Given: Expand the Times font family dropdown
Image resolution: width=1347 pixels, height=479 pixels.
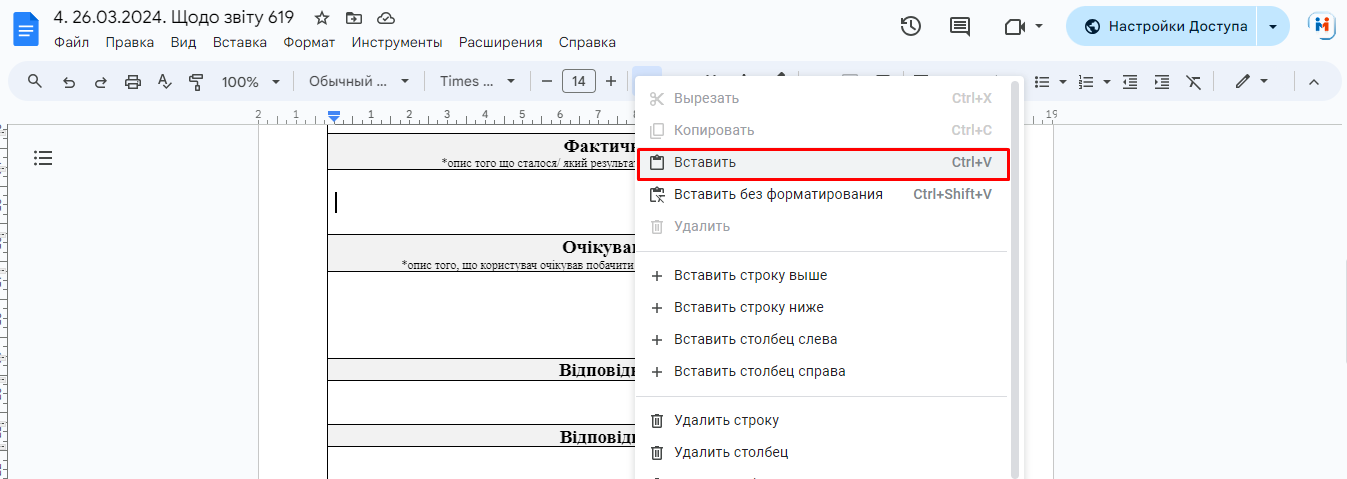Looking at the screenshot, I should [477, 82].
